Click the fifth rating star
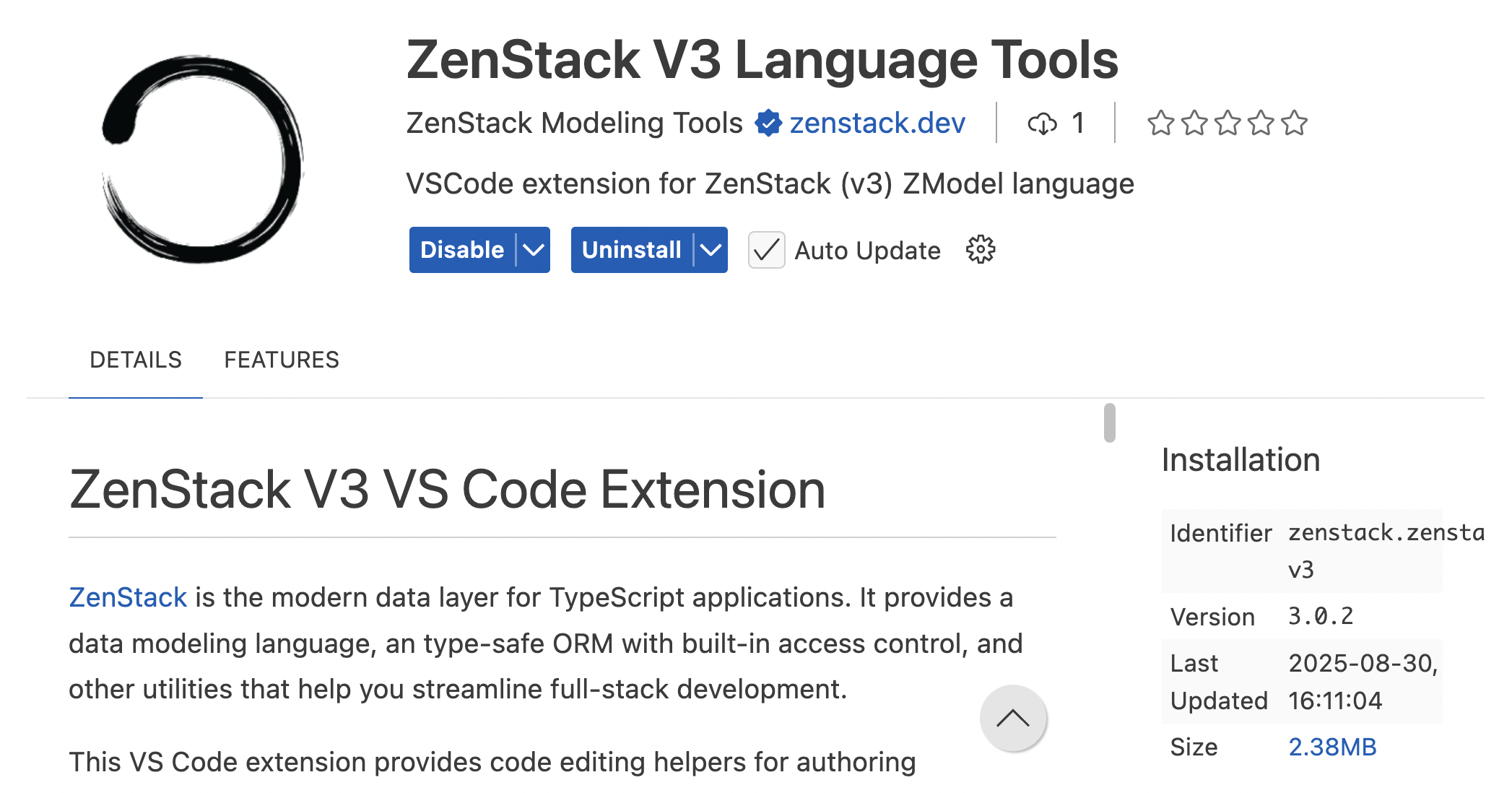The height and width of the screenshot is (793, 1512). click(1294, 123)
